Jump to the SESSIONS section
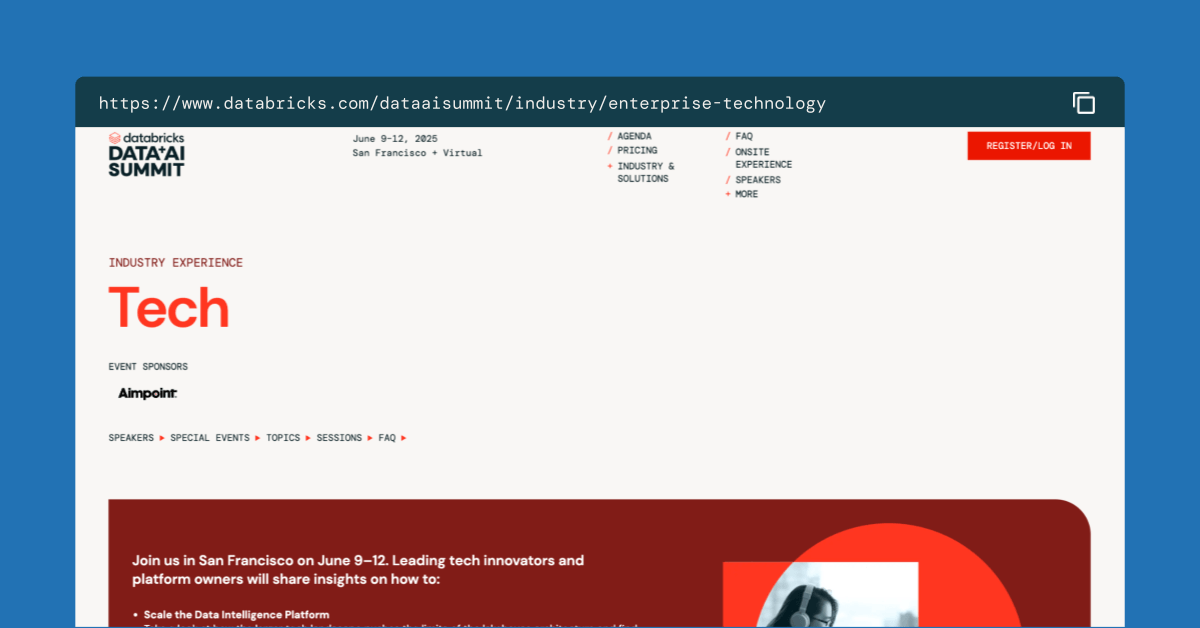 (x=339, y=438)
